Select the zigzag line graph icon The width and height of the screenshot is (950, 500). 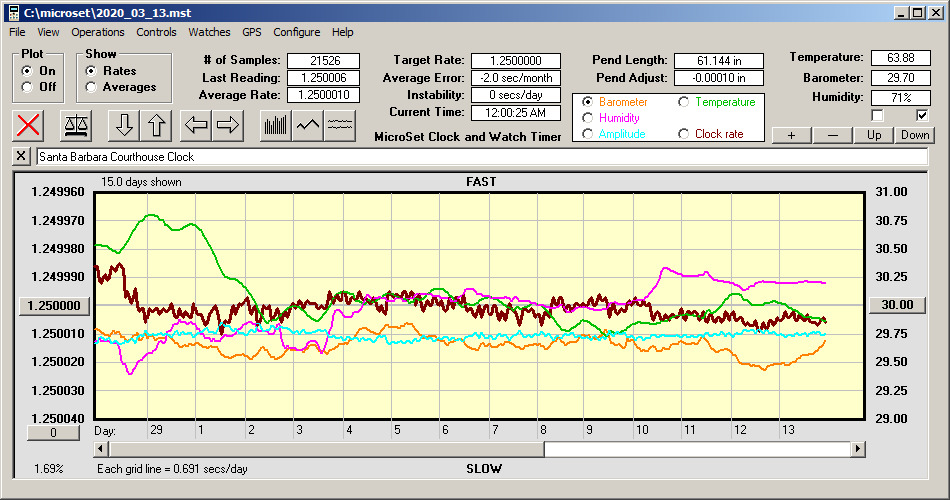coord(308,125)
